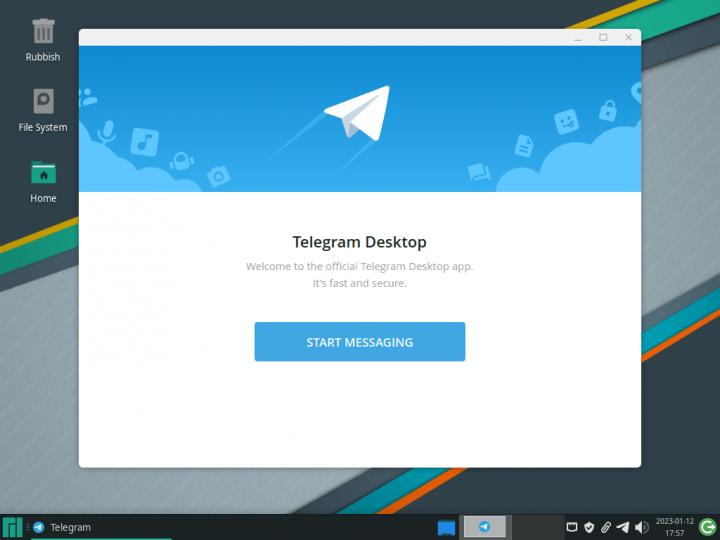Image resolution: width=720 pixels, height=540 pixels.
Task: Click the show desktop blue icon
Action: [446, 527]
